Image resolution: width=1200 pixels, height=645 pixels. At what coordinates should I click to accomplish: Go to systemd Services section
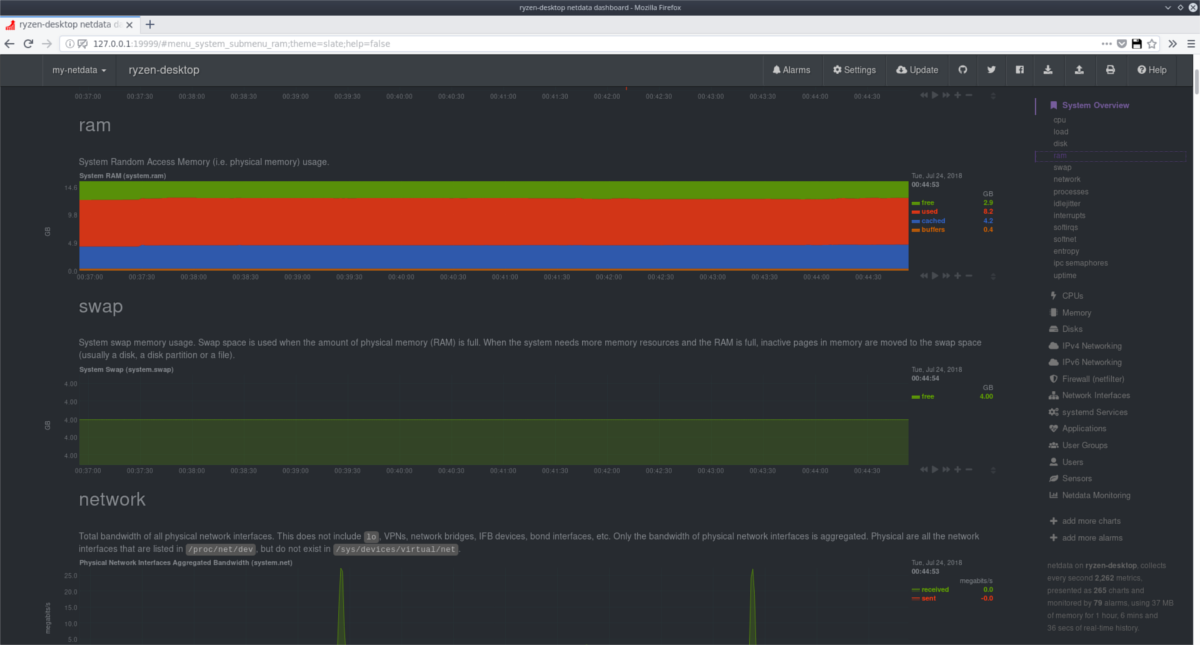[x=1088, y=412]
